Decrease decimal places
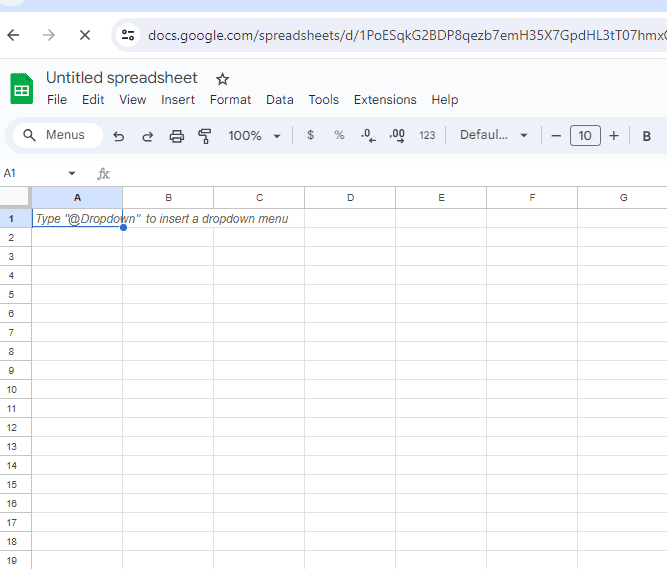 coord(368,136)
